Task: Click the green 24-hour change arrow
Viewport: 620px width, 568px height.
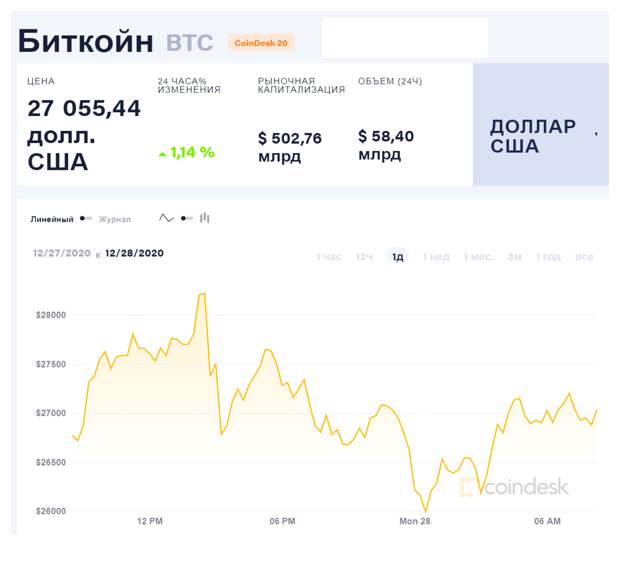Action: point(162,154)
